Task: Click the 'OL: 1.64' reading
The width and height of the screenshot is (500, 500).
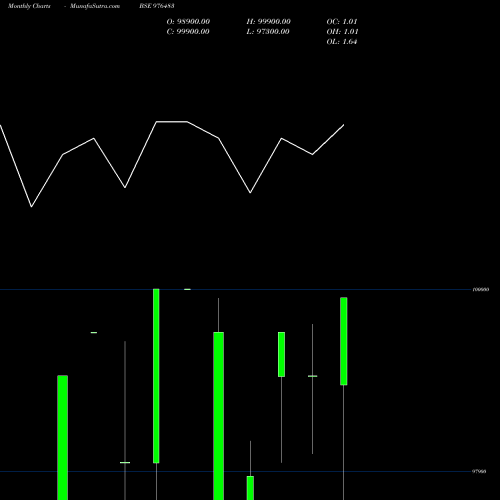Action: pyautogui.click(x=342, y=42)
